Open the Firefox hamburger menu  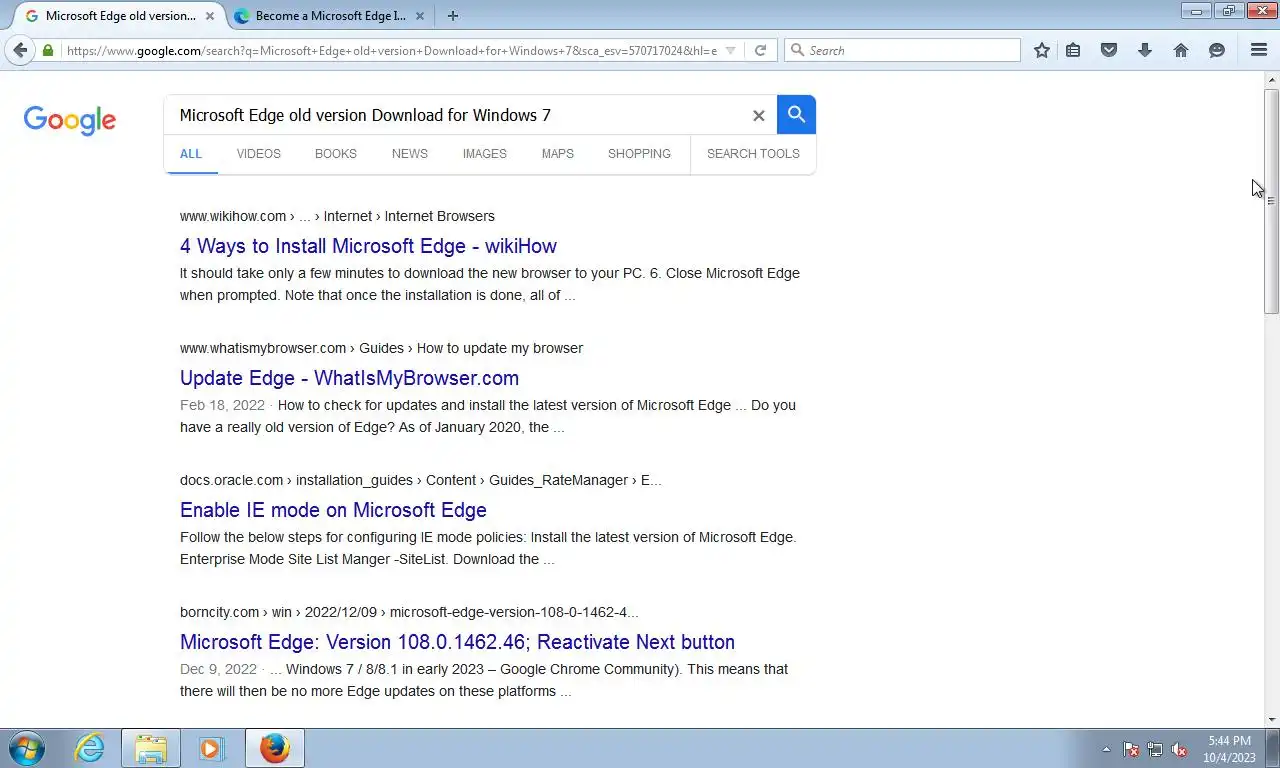pyautogui.click(x=1259, y=50)
